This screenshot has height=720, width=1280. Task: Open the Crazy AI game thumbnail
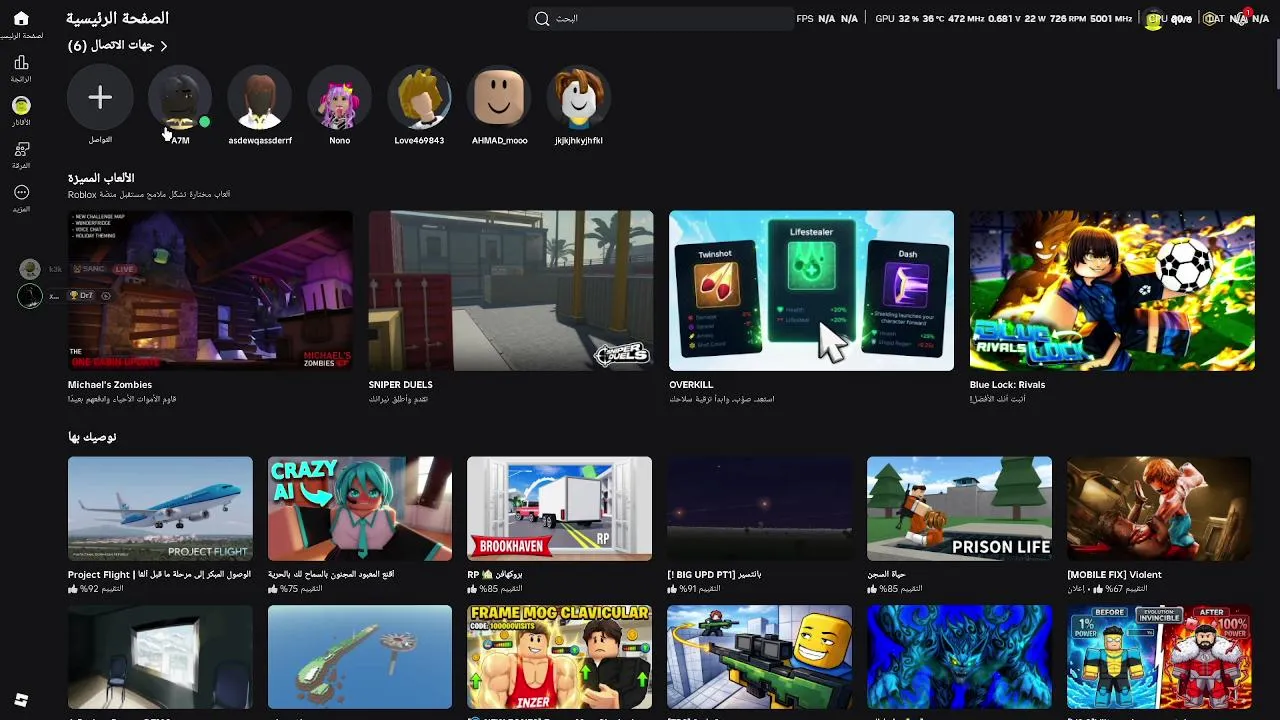tap(360, 509)
